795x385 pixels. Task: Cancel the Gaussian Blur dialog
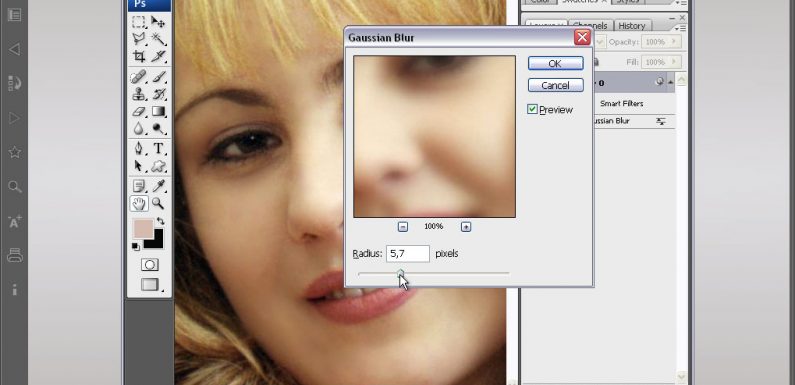pyautogui.click(x=555, y=85)
